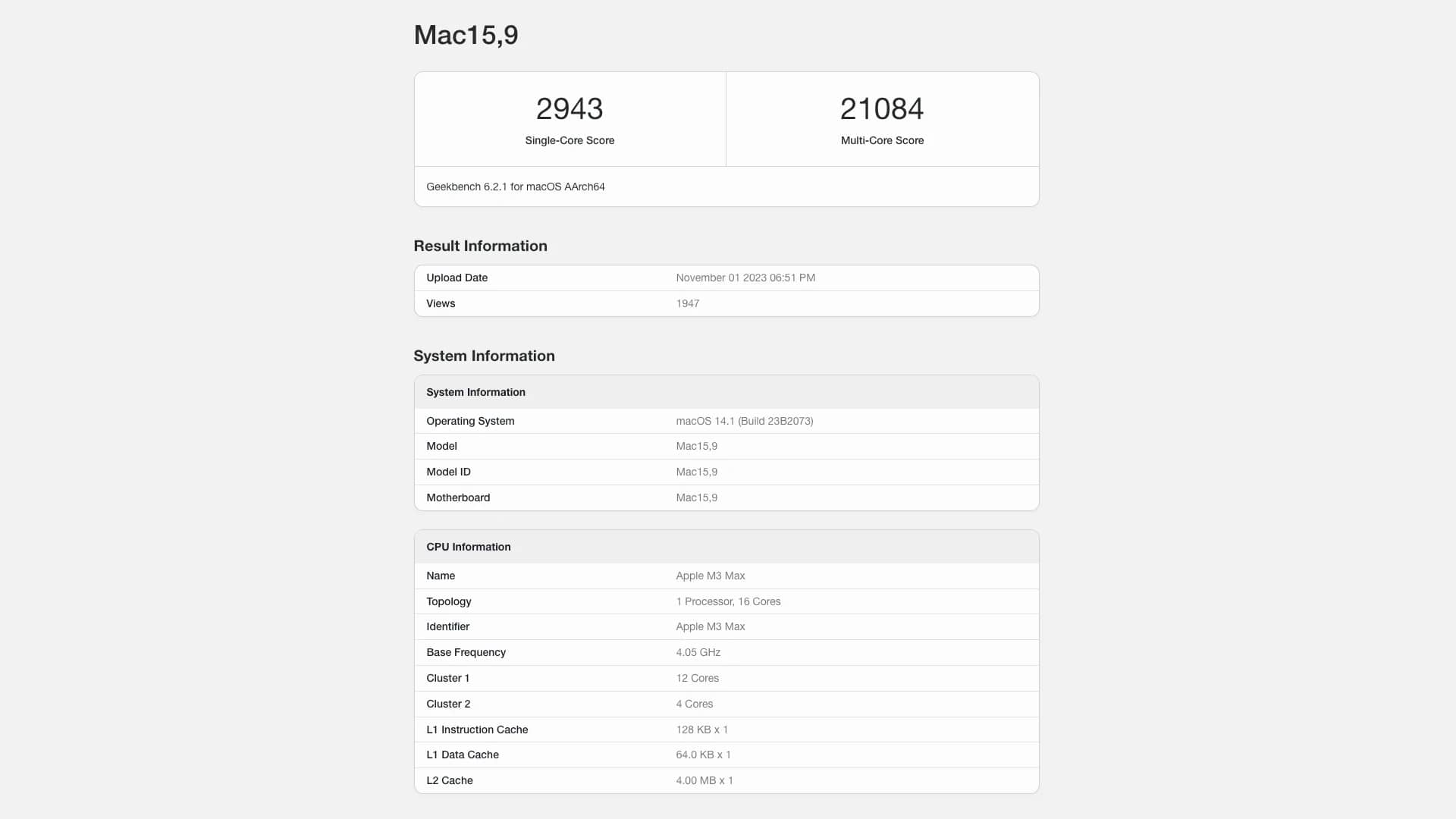This screenshot has width=1456, height=819.
Task: Click the Views count 1947
Action: 687,303
